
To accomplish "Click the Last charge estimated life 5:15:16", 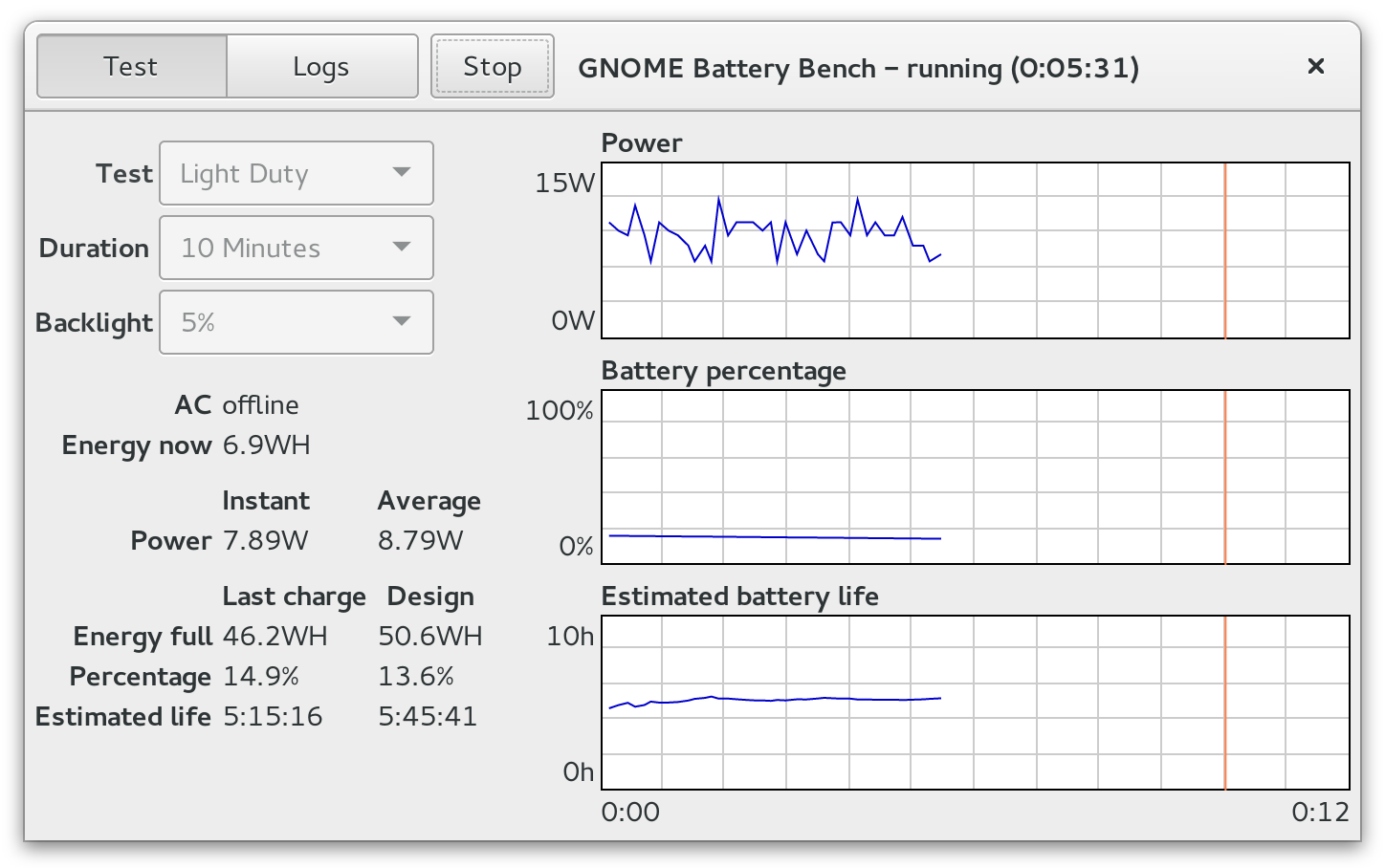I will [x=273, y=717].
